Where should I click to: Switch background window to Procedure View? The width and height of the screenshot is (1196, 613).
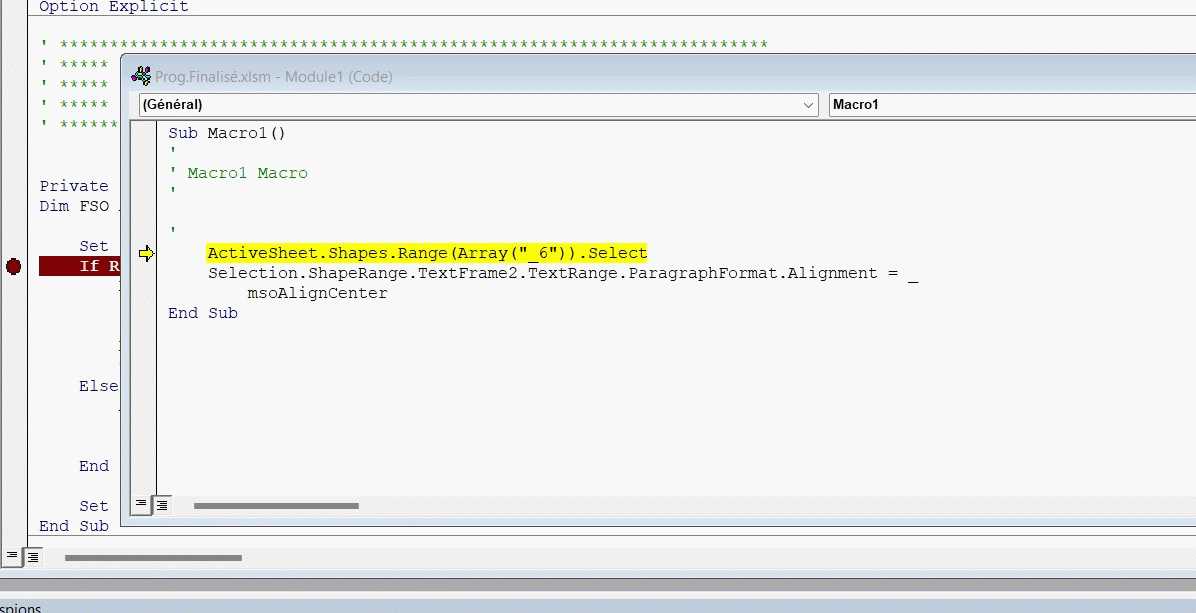[11, 557]
